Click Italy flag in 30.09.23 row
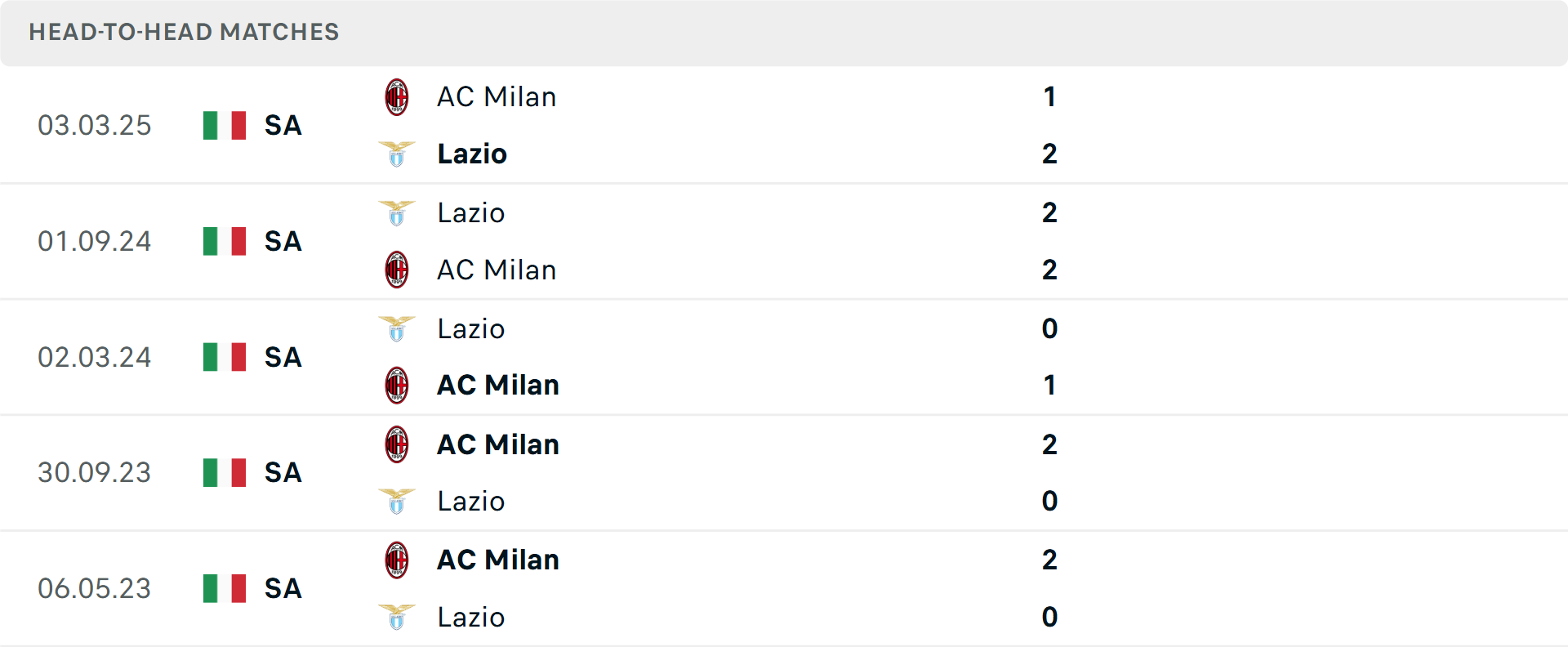The image size is (1568, 647). pyautogui.click(x=225, y=473)
